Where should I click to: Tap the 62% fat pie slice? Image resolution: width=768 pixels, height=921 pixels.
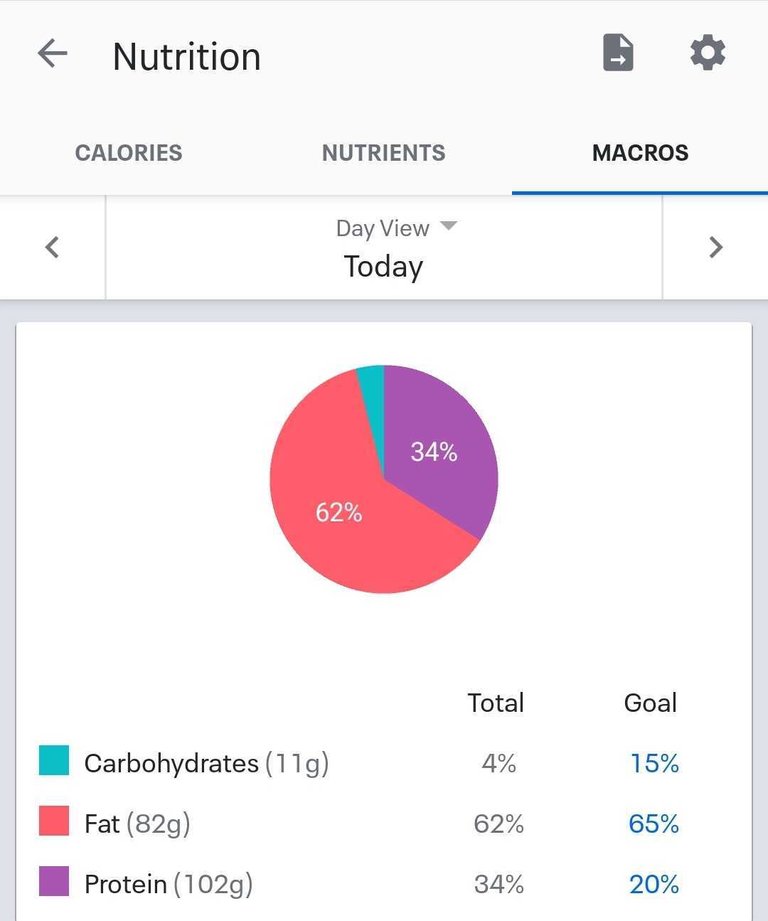[339, 512]
